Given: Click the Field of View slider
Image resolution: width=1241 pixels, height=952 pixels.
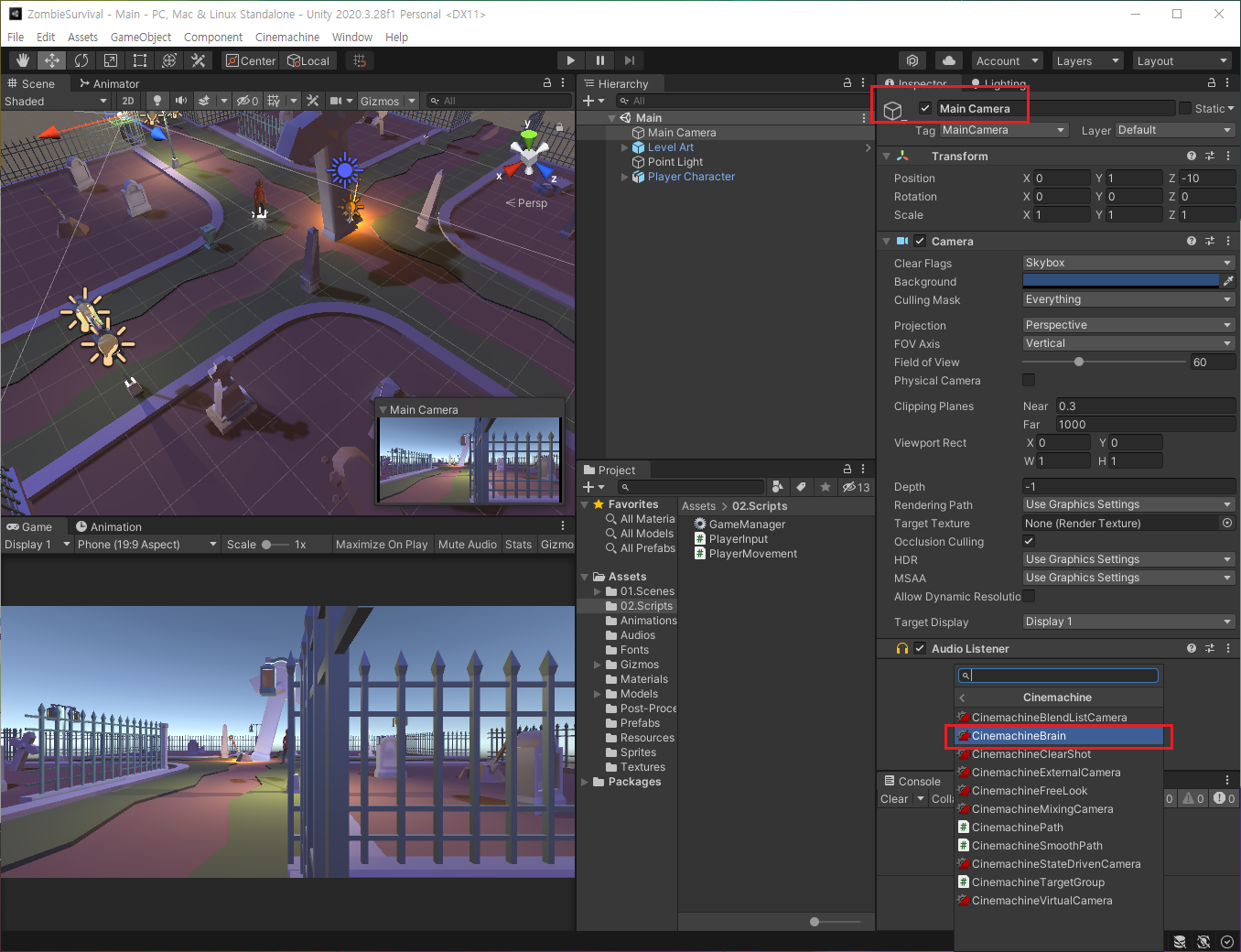Looking at the screenshot, I should click(x=1105, y=362).
